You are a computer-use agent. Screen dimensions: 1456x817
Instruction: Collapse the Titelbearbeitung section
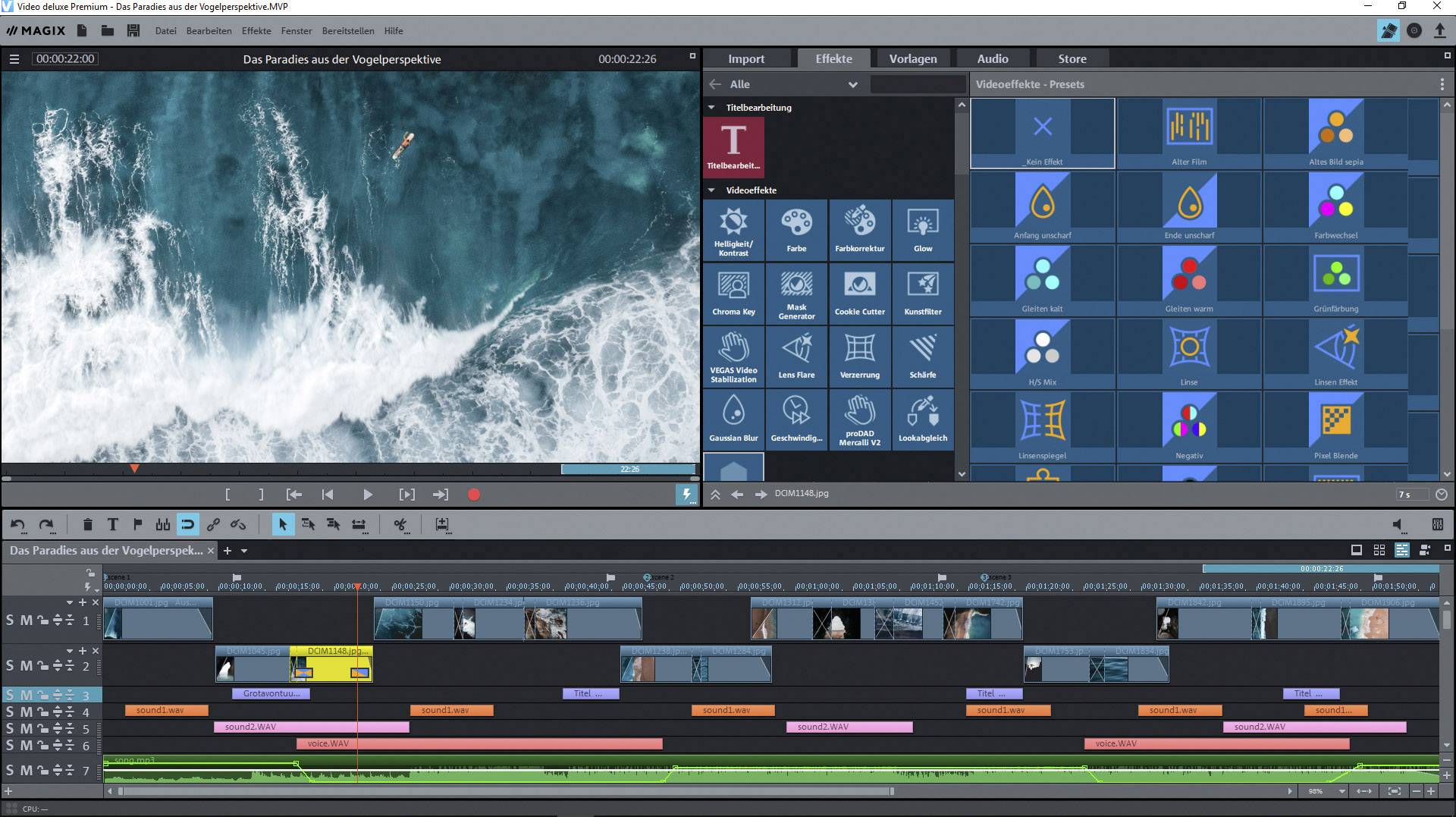[x=711, y=108]
